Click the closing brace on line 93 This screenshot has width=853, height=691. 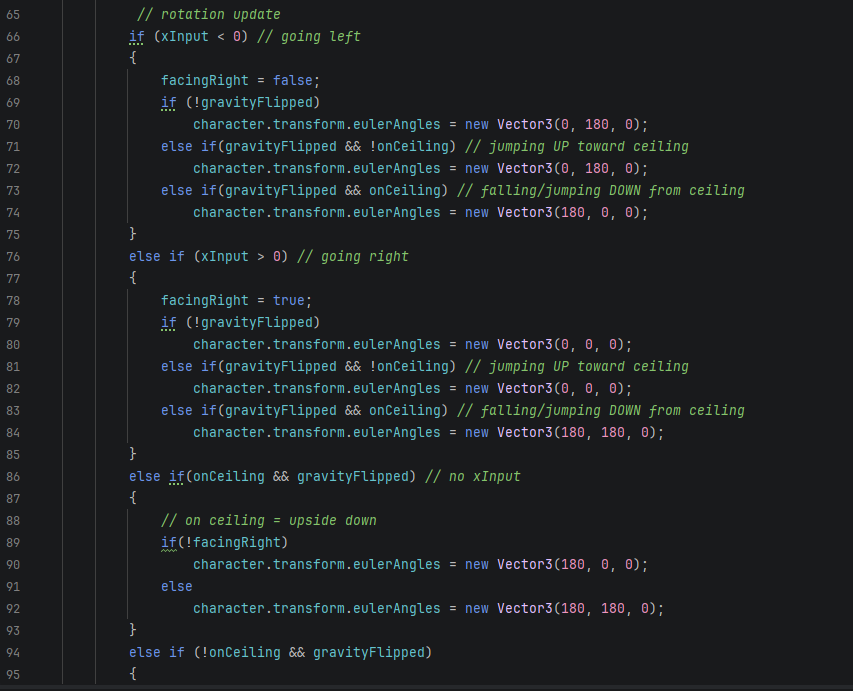coord(132,630)
